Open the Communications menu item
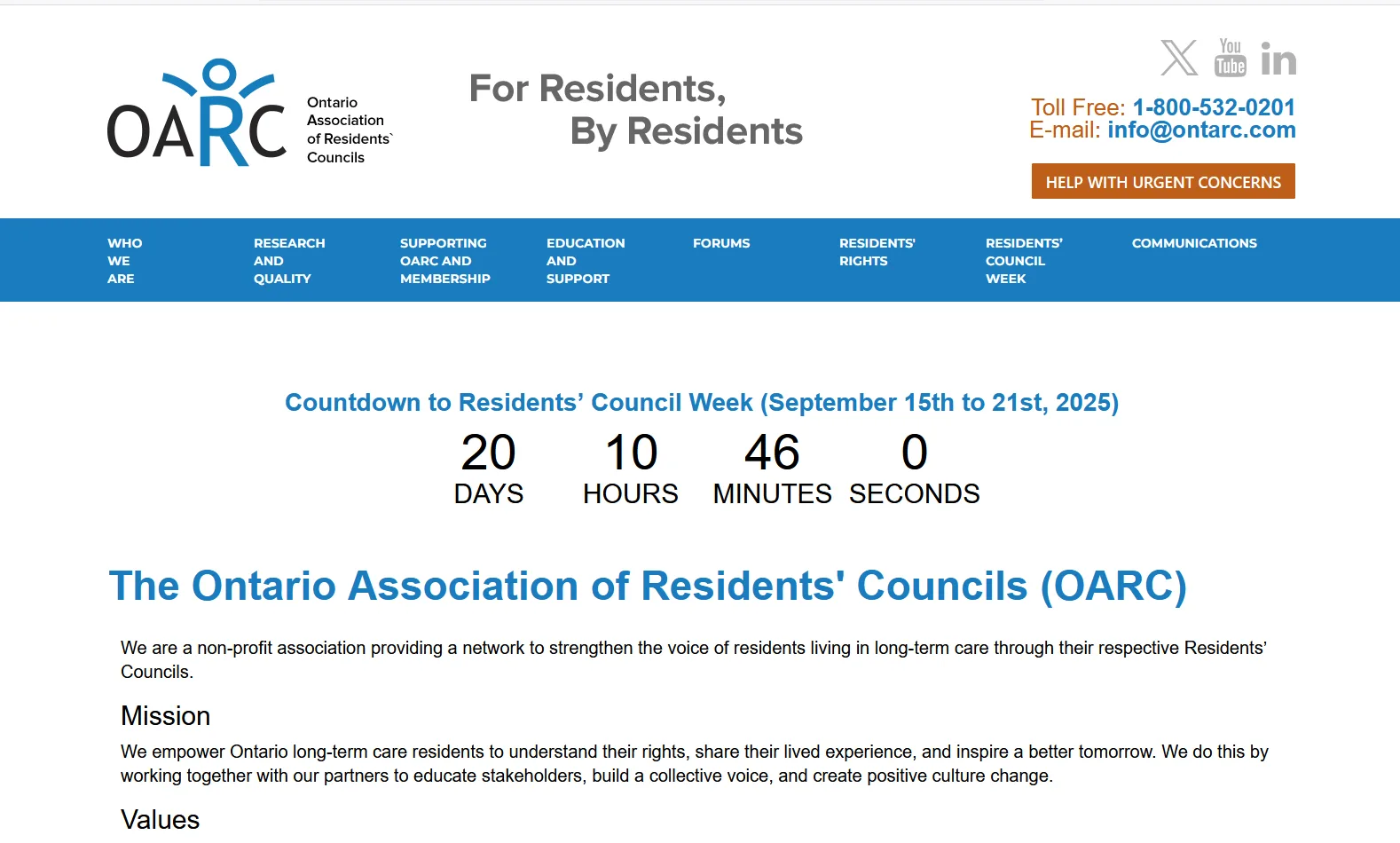 point(1193,243)
